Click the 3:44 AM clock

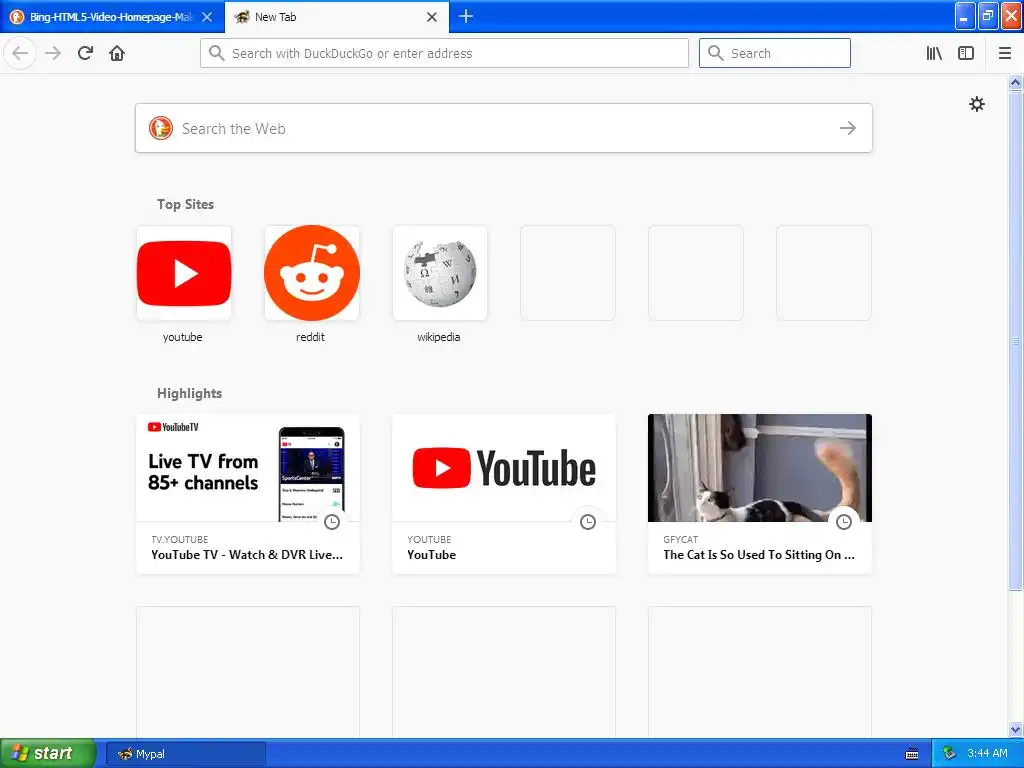pyautogui.click(x=987, y=754)
